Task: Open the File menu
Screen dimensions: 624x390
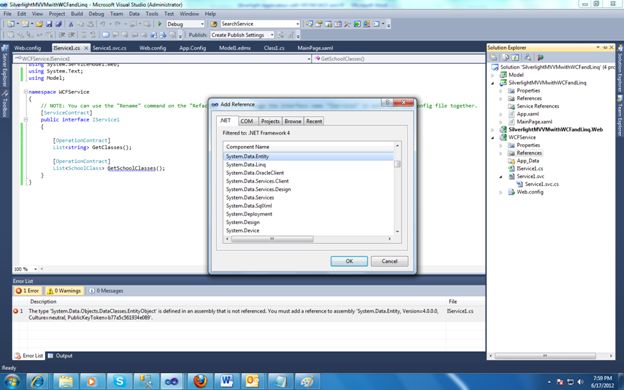Action: point(7,14)
